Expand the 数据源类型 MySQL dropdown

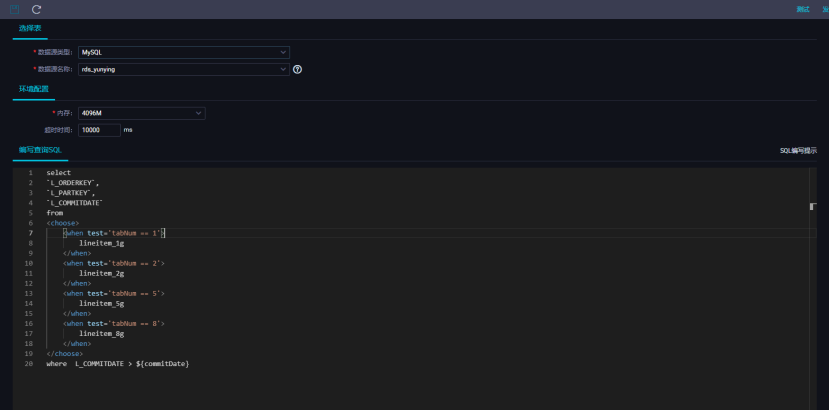tap(184, 52)
